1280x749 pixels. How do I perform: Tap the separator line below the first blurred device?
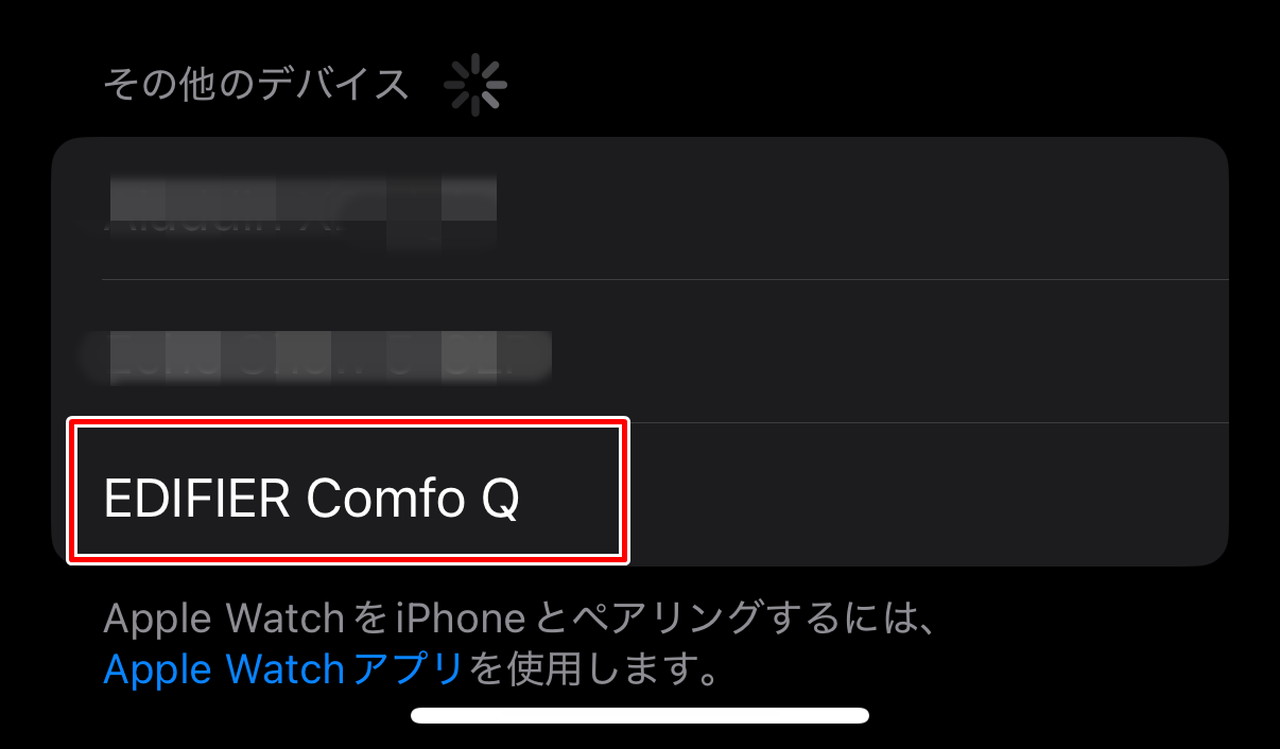tap(664, 279)
